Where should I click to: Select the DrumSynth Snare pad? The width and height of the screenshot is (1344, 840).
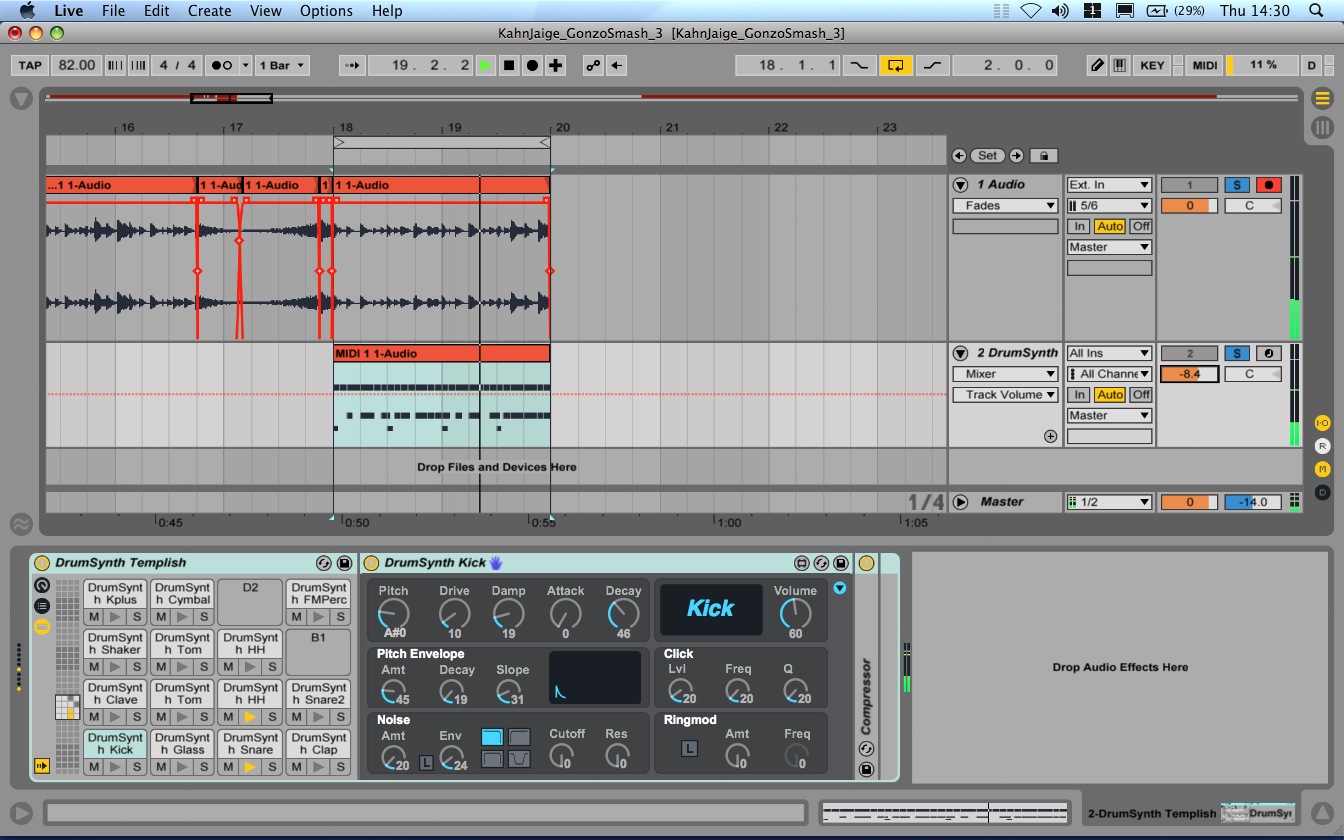(251, 744)
